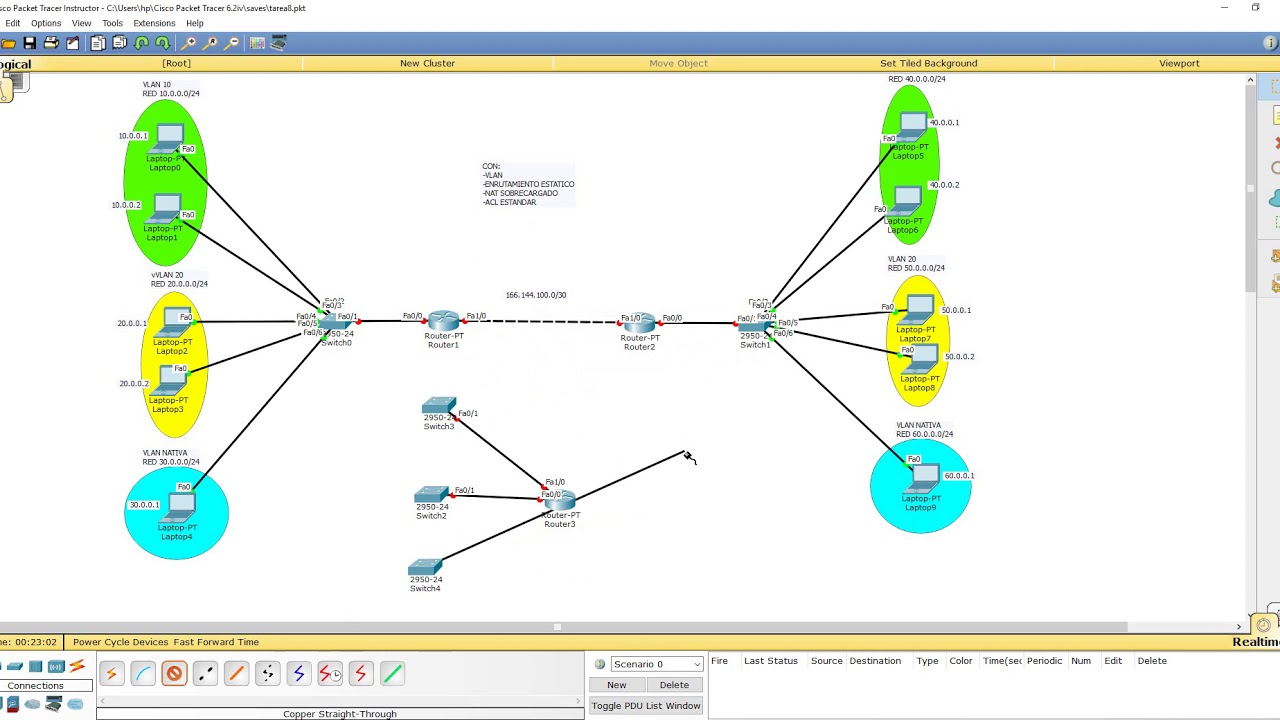The image size is (1280, 720).
Task: Open the Connections device category lightning icon
Action: [x=77, y=666]
